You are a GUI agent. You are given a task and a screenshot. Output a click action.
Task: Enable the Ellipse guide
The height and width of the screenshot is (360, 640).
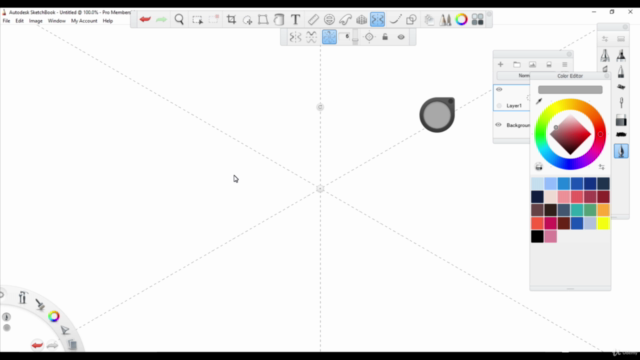point(329,19)
